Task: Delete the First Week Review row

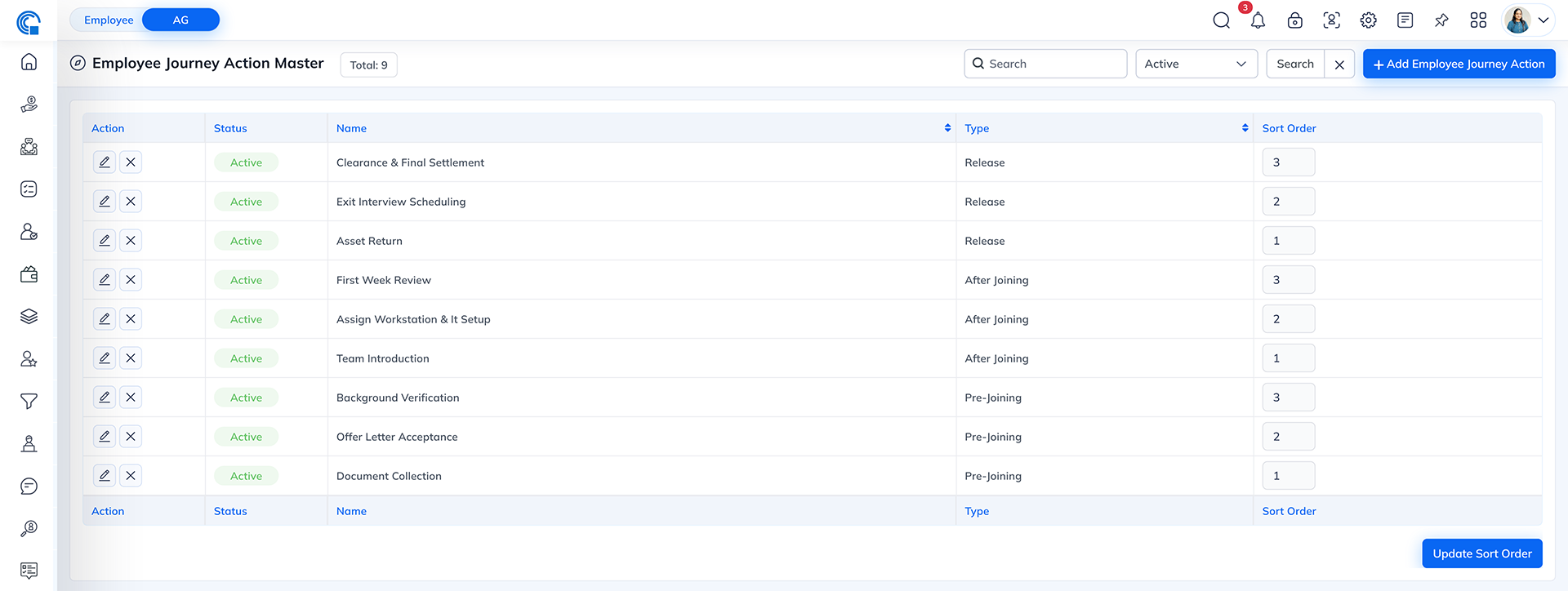Action: pyautogui.click(x=131, y=280)
